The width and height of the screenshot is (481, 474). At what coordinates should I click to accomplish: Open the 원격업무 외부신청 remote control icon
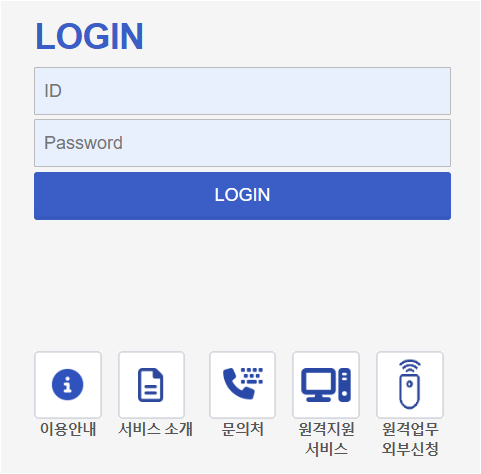click(410, 384)
